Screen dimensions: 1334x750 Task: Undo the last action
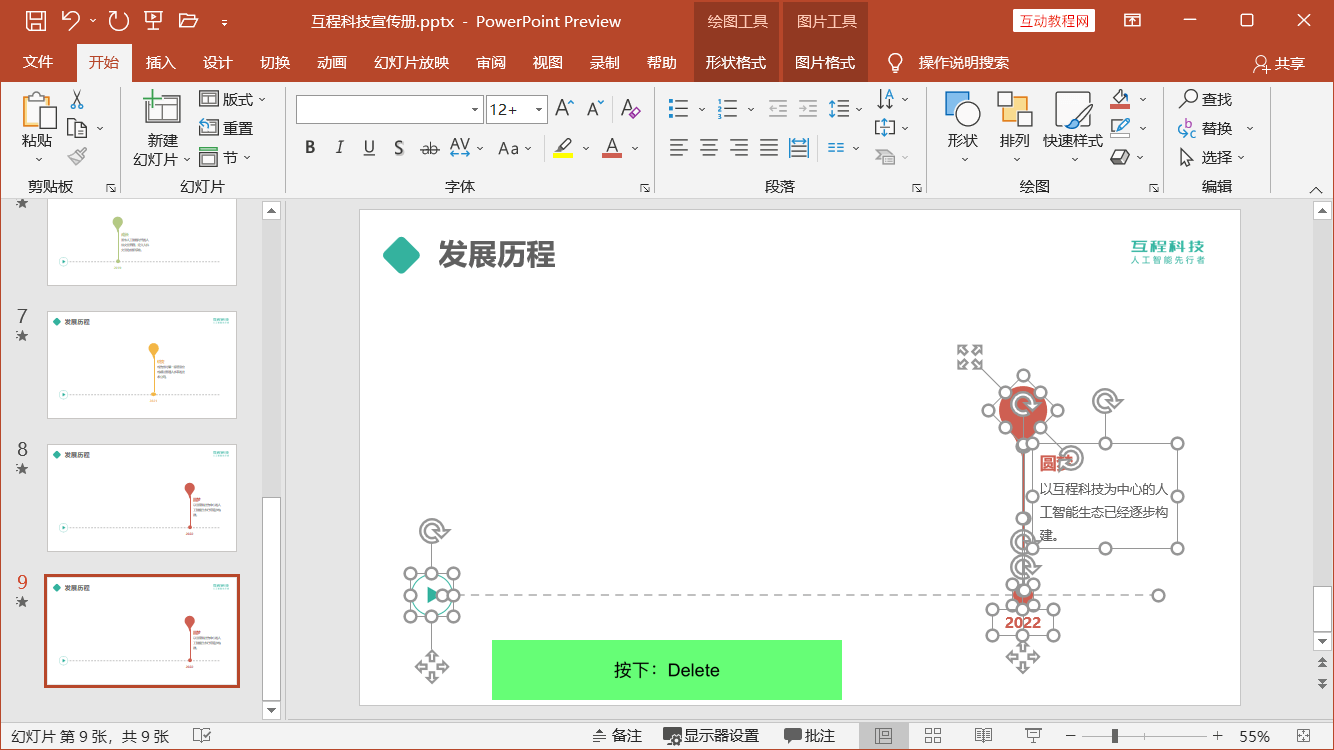point(70,21)
